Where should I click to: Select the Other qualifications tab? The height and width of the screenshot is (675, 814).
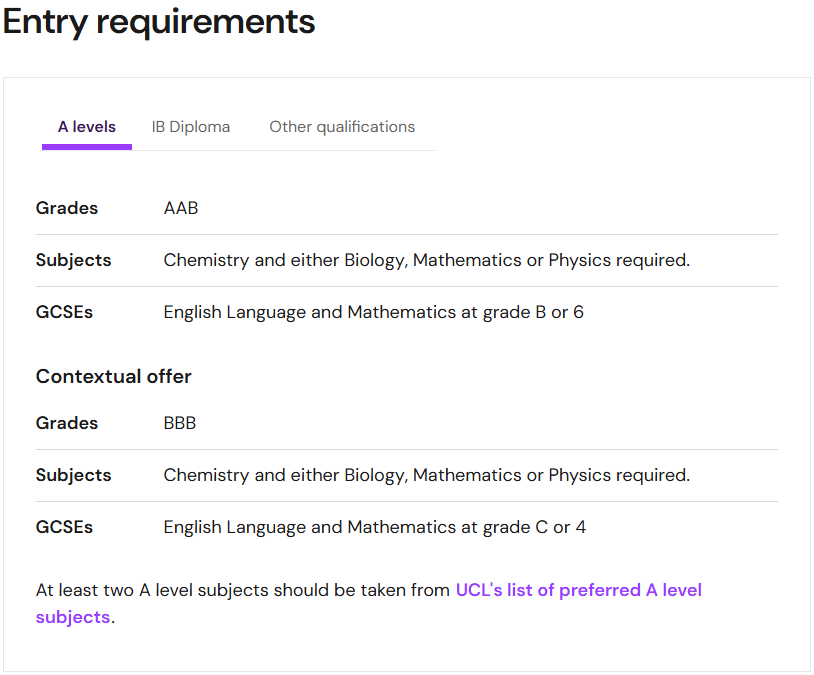[x=342, y=127]
